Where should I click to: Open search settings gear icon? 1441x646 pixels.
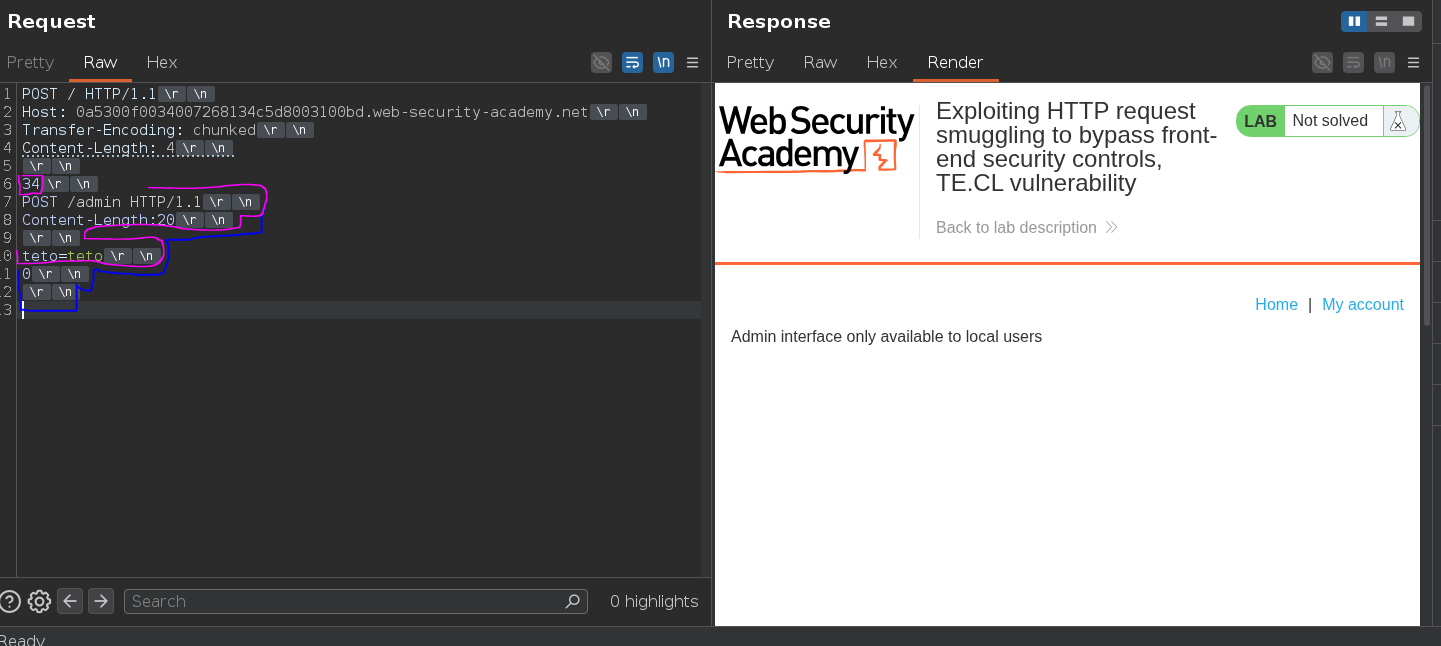(x=39, y=601)
